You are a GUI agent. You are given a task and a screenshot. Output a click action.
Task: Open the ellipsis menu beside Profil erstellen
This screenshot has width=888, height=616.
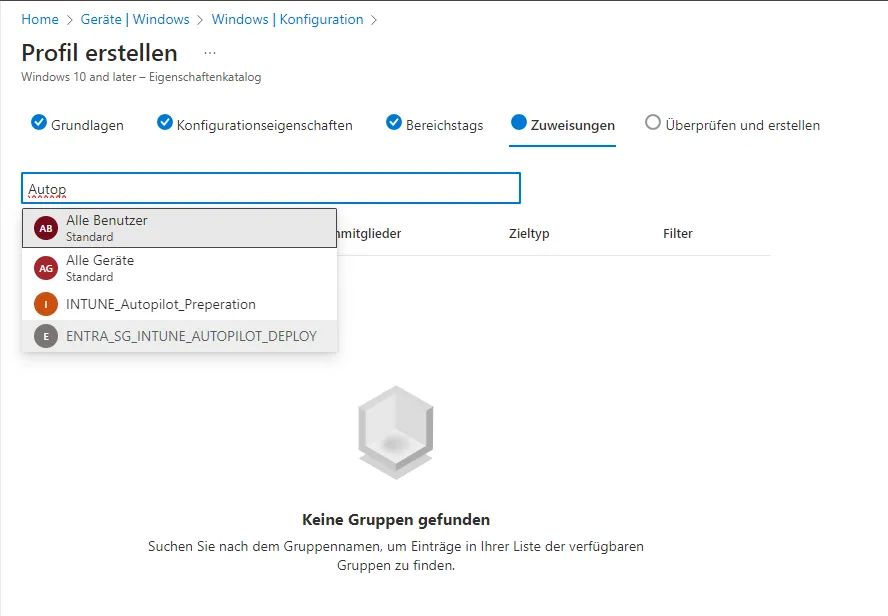tap(209, 52)
